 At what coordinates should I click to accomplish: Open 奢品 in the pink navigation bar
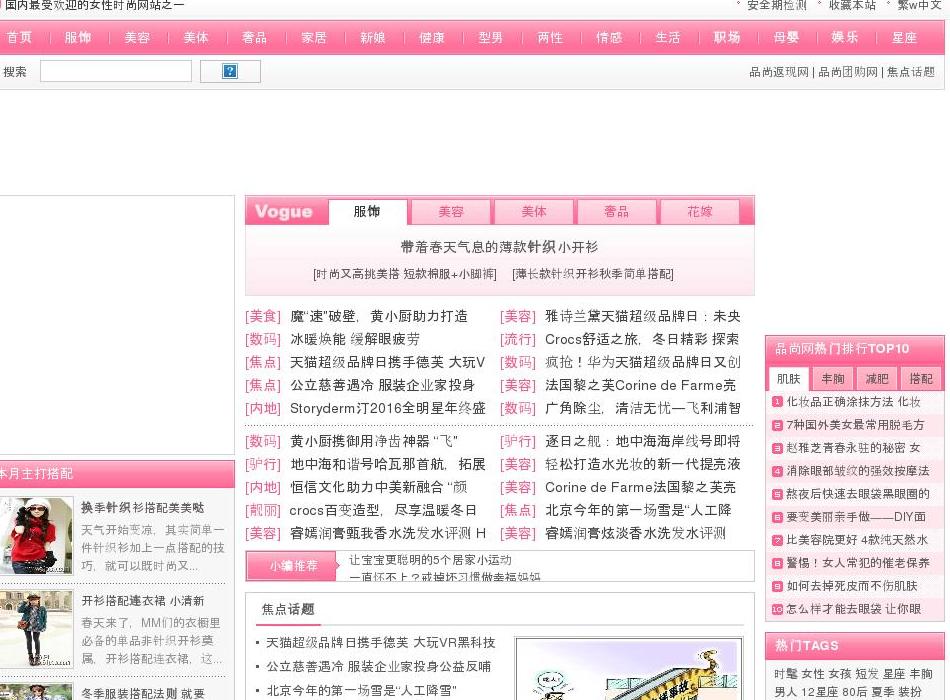click(x=254, y=38)
